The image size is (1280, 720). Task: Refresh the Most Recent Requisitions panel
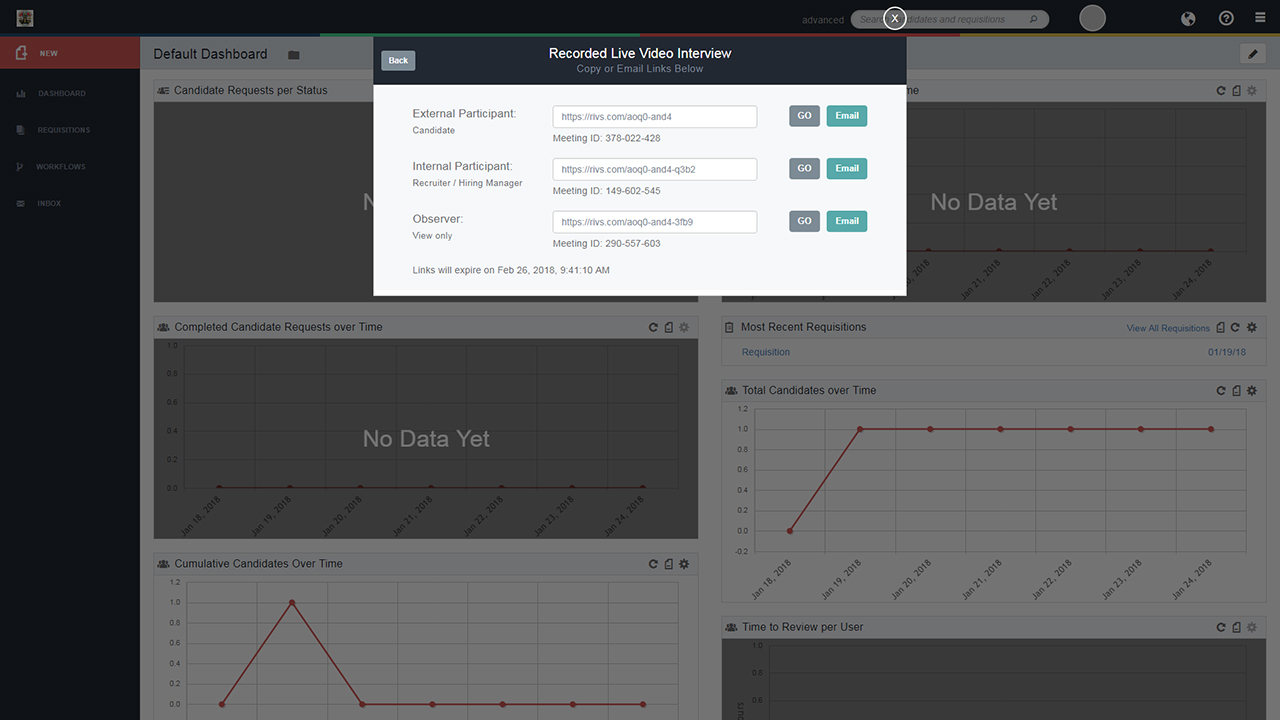(1236, 327)
